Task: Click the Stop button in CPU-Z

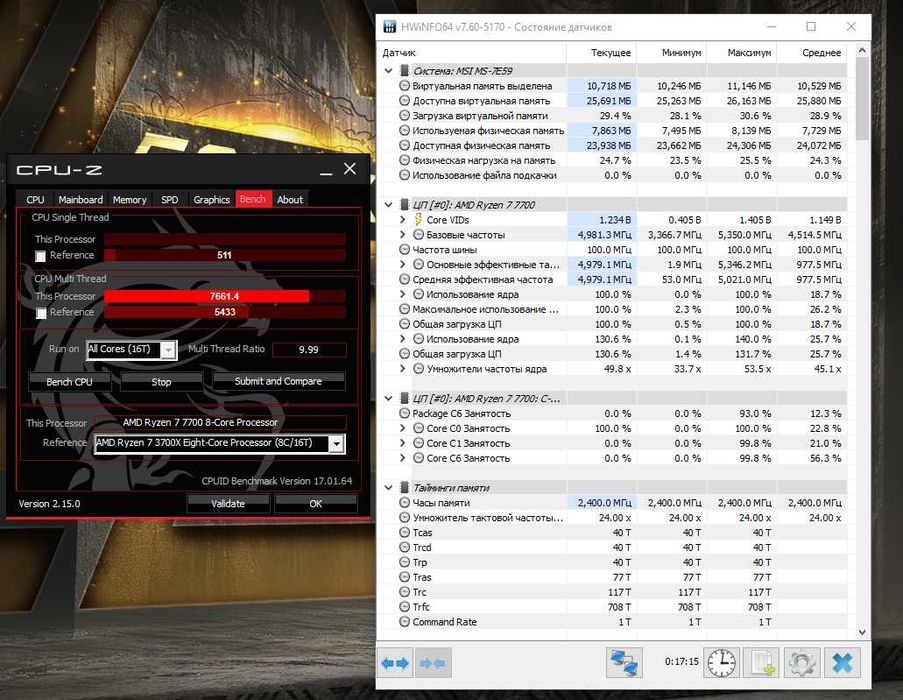Action: (161, 382)
